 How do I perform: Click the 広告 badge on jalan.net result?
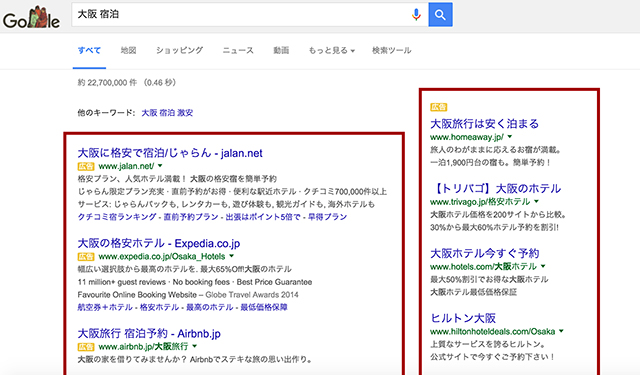(x=86, y=166)
